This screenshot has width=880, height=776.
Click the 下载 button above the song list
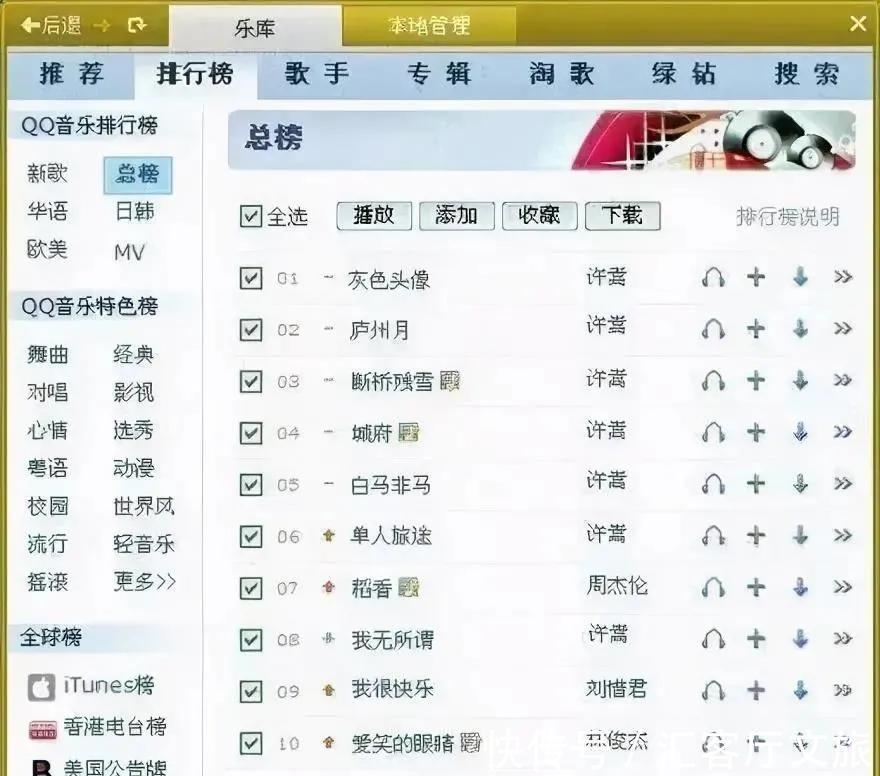(x=622, y=215)
